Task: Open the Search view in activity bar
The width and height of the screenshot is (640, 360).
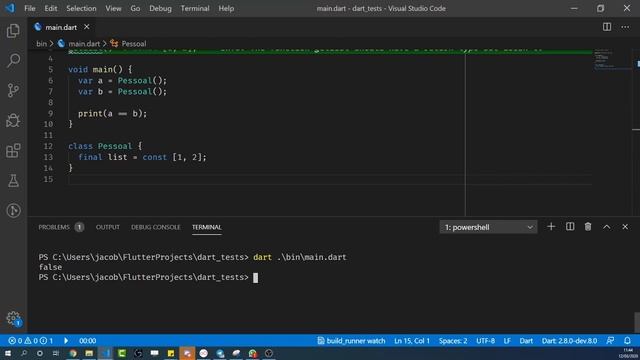Action: pos(13,60)
